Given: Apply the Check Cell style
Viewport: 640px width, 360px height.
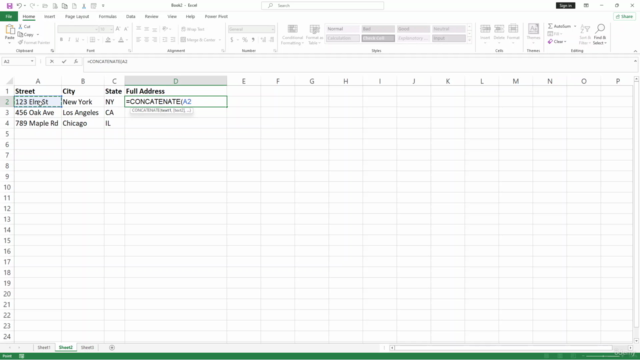Looking at the screenshot, I should click(x=378, y=38).
